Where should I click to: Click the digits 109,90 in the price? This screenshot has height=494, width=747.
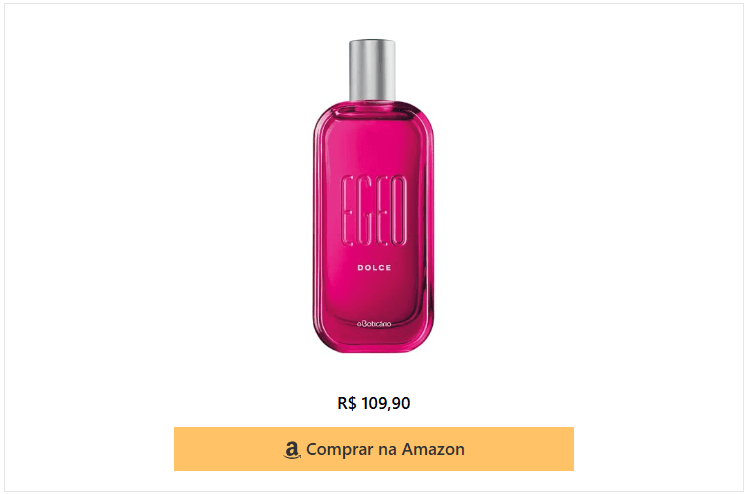click(385, 403)
